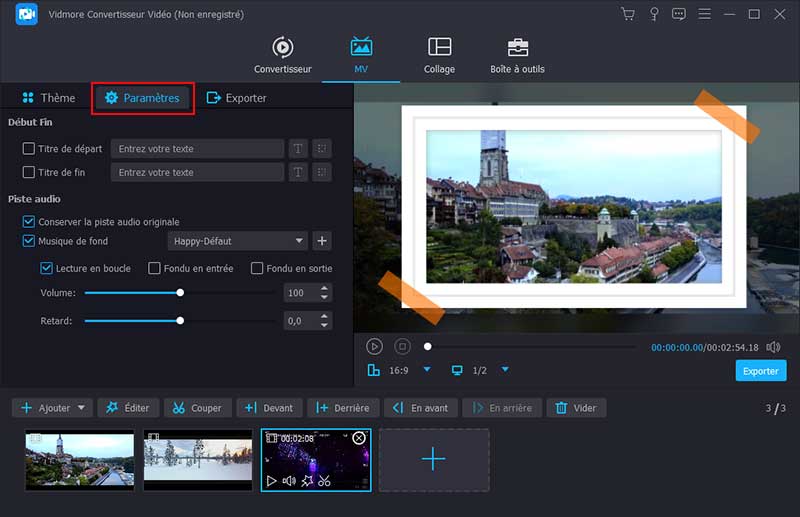The height and width of the screenshot is (517, 800).
Task: Open the feedback message icon in title bar
Action: tap(680, 14)
